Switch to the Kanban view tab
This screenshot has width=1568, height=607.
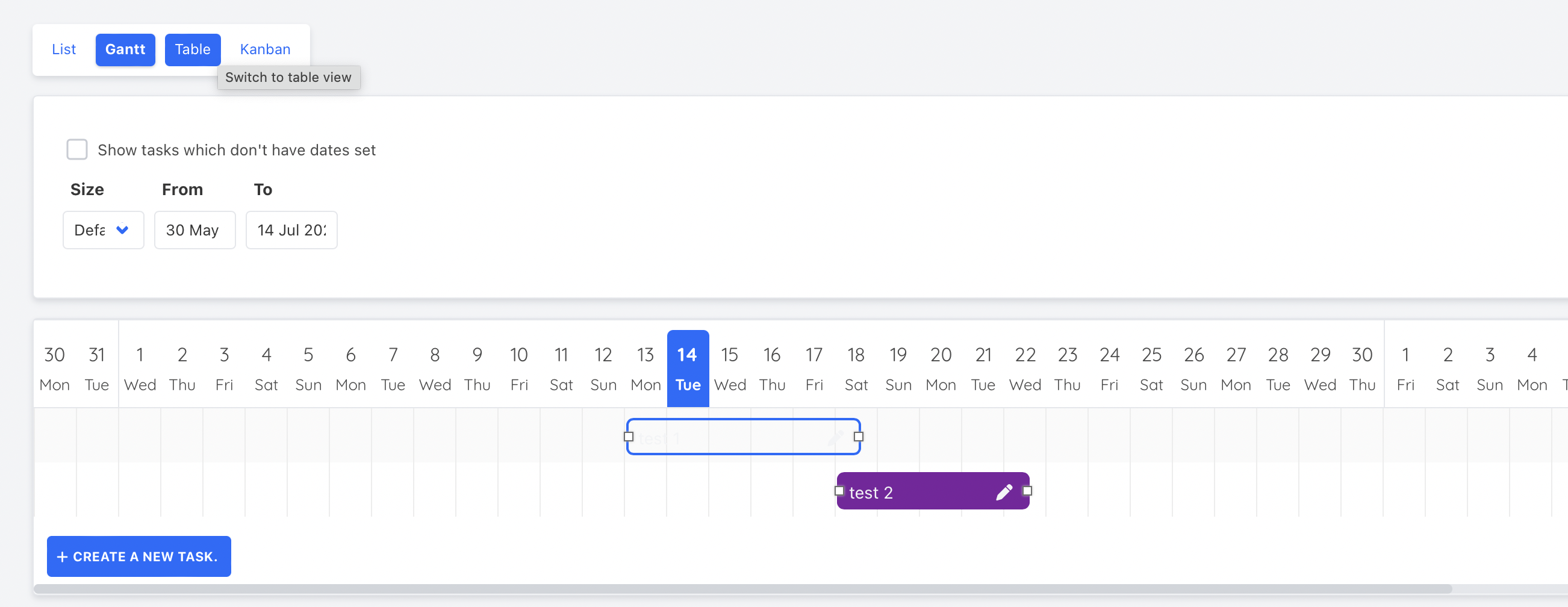[x=265, y=49]
